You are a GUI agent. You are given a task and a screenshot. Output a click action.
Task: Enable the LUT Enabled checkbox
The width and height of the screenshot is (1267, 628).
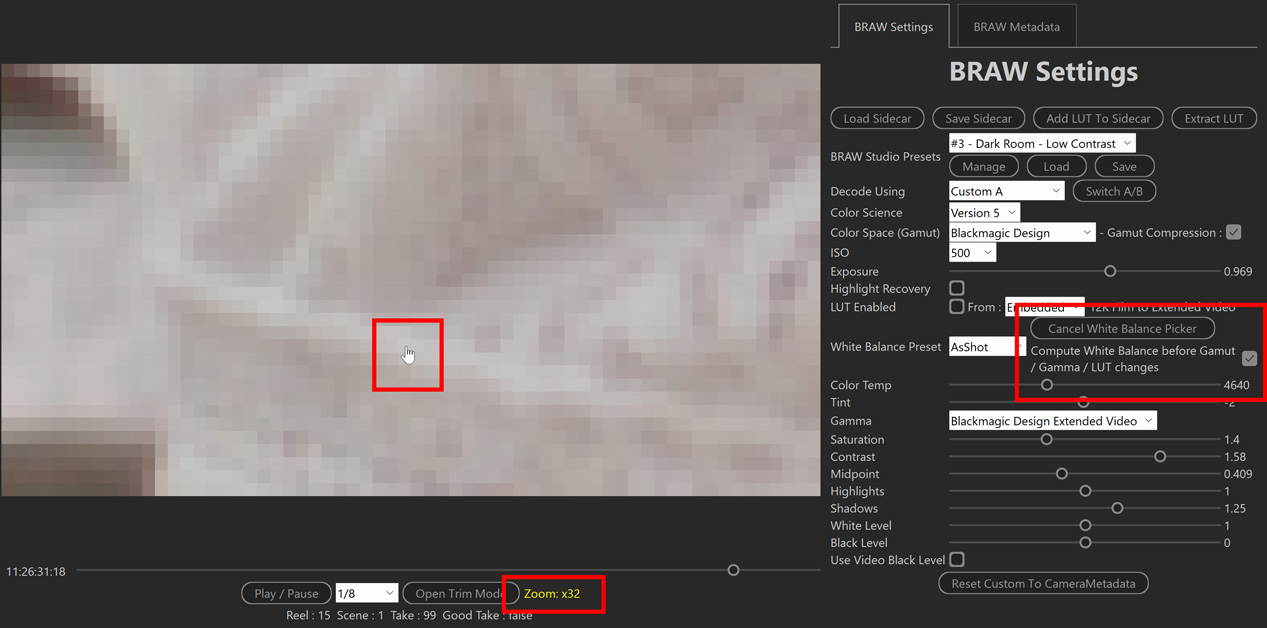(956, 307)
